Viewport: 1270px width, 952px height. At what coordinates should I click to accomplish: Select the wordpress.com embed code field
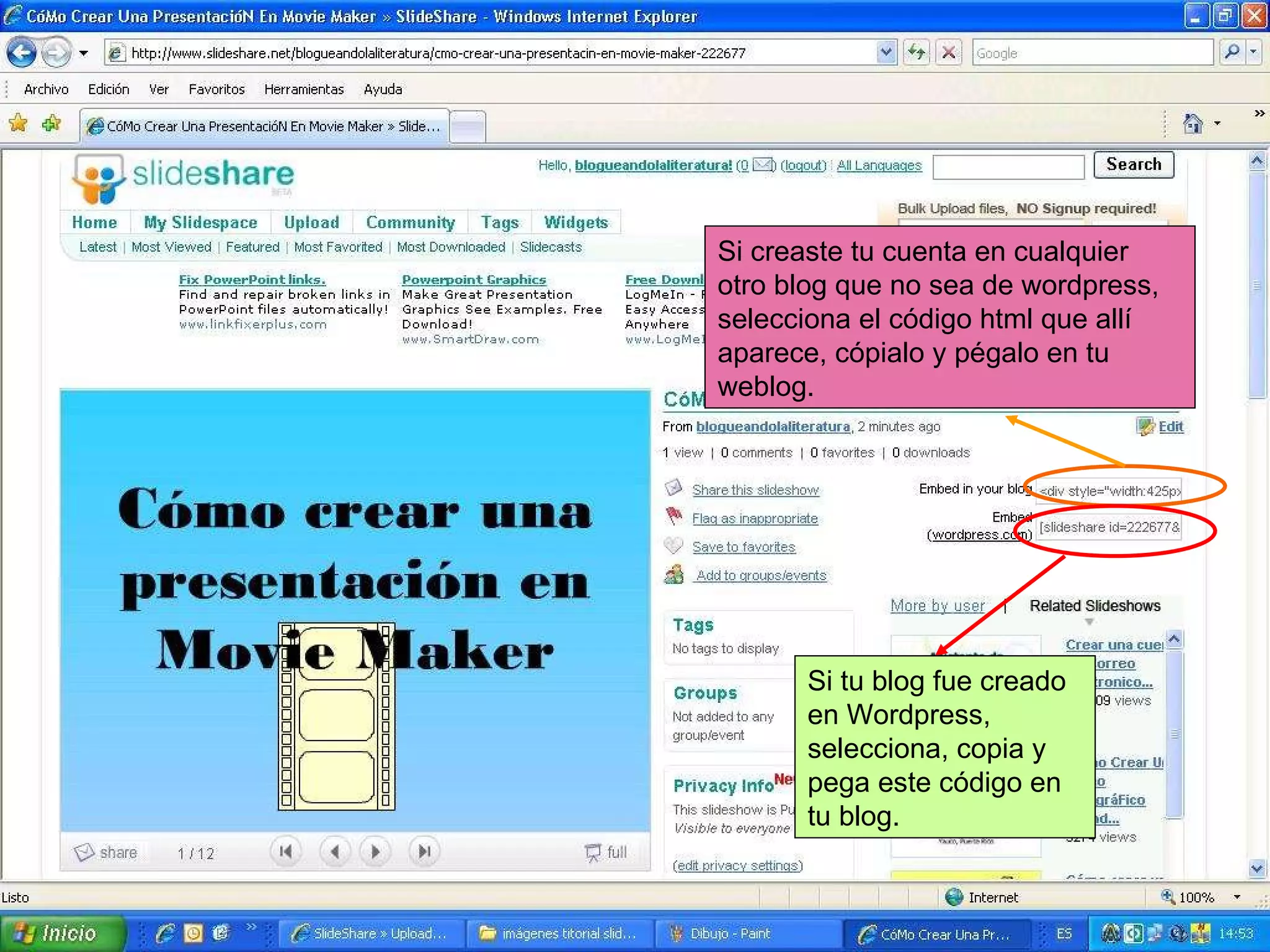(x=1109, y=527)
